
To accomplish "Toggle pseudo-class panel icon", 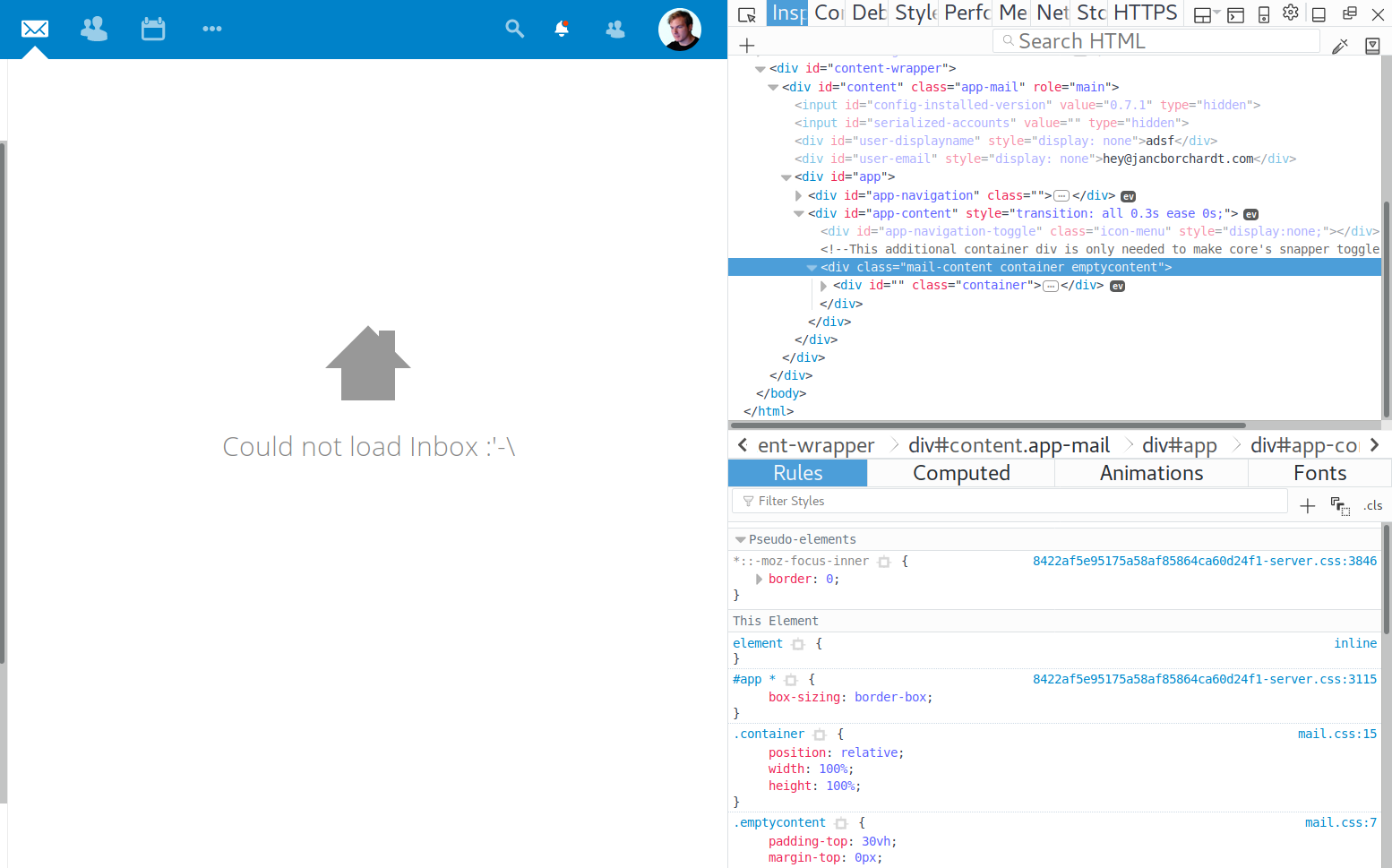I will (1340, 506).
